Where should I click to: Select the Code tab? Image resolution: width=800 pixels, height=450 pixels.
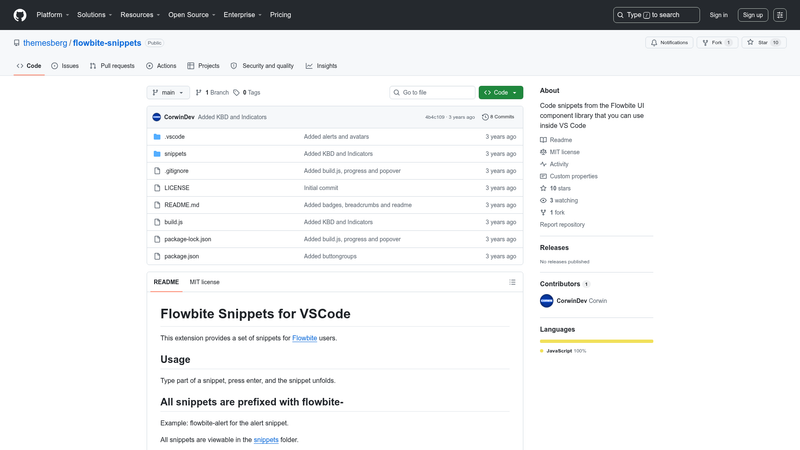click(29, 66)
